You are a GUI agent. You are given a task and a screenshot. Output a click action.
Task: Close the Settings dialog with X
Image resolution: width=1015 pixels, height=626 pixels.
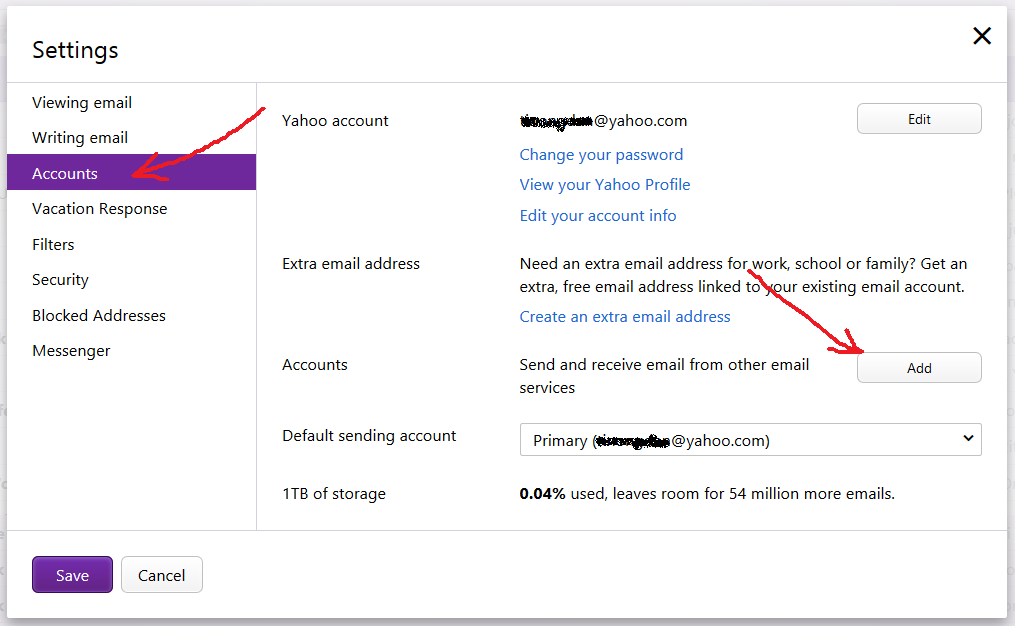[982, 37]
